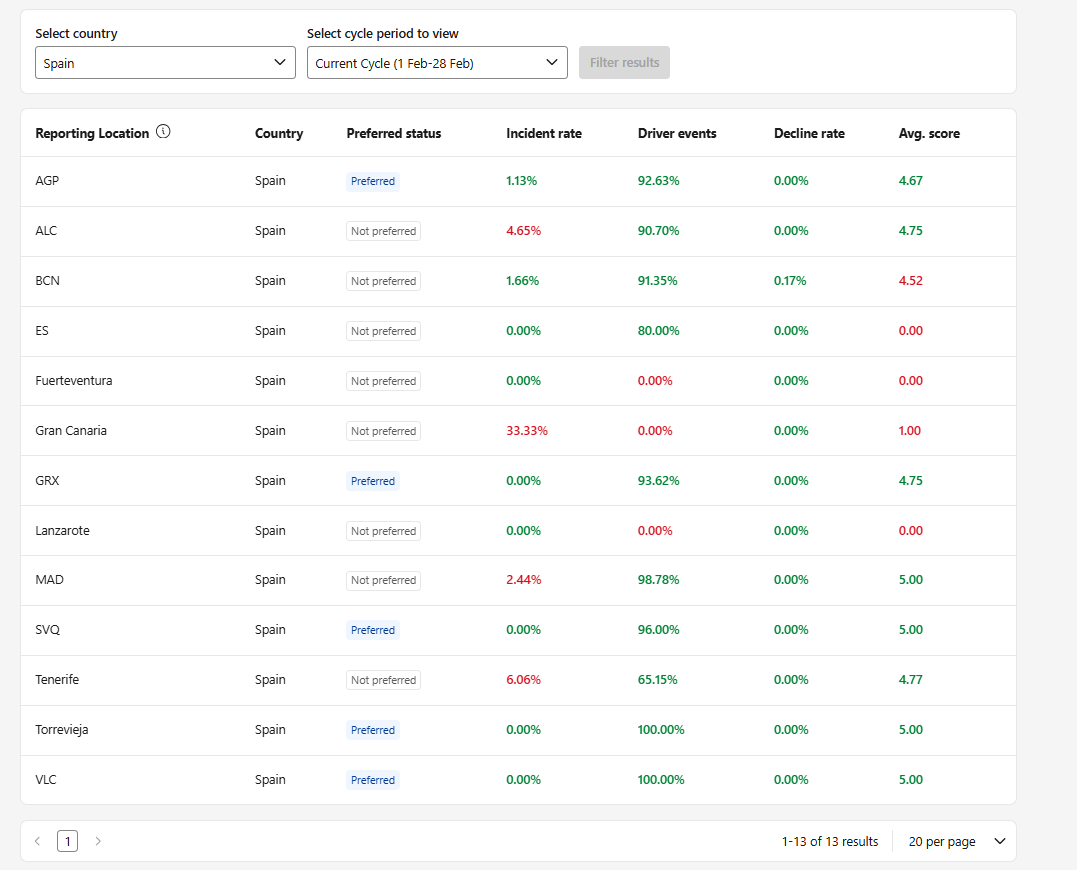This screenshot has width=1077, height=870.
Task: Expand the 20 per page selector
Action: point(956,841)
